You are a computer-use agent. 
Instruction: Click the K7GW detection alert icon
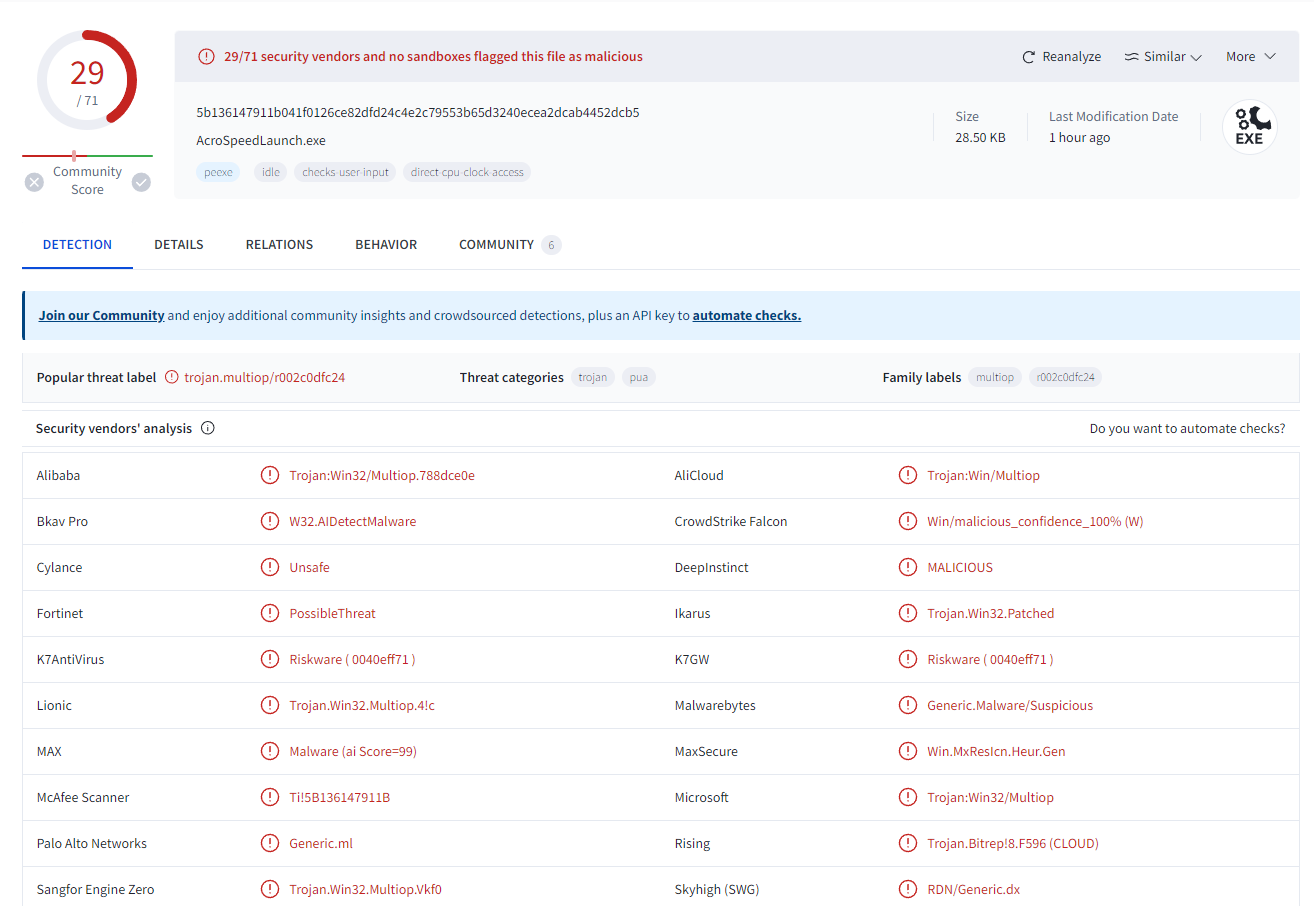pyautogui.click(x=908, y=659)
